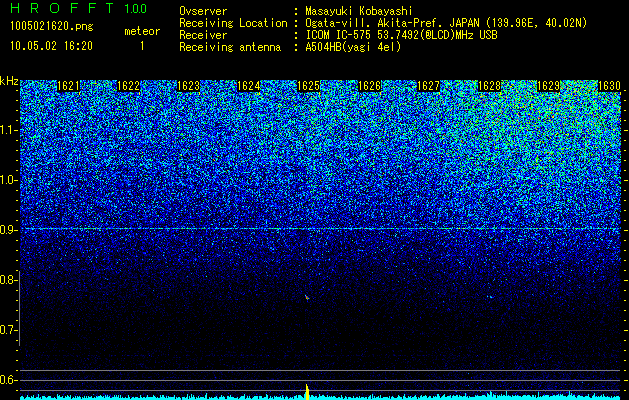Click the date stamp 10.05.02 16:20
Image resolution: width=629 pixels, height=400 pixels.
pyautogui.click(x=51, y=46)
